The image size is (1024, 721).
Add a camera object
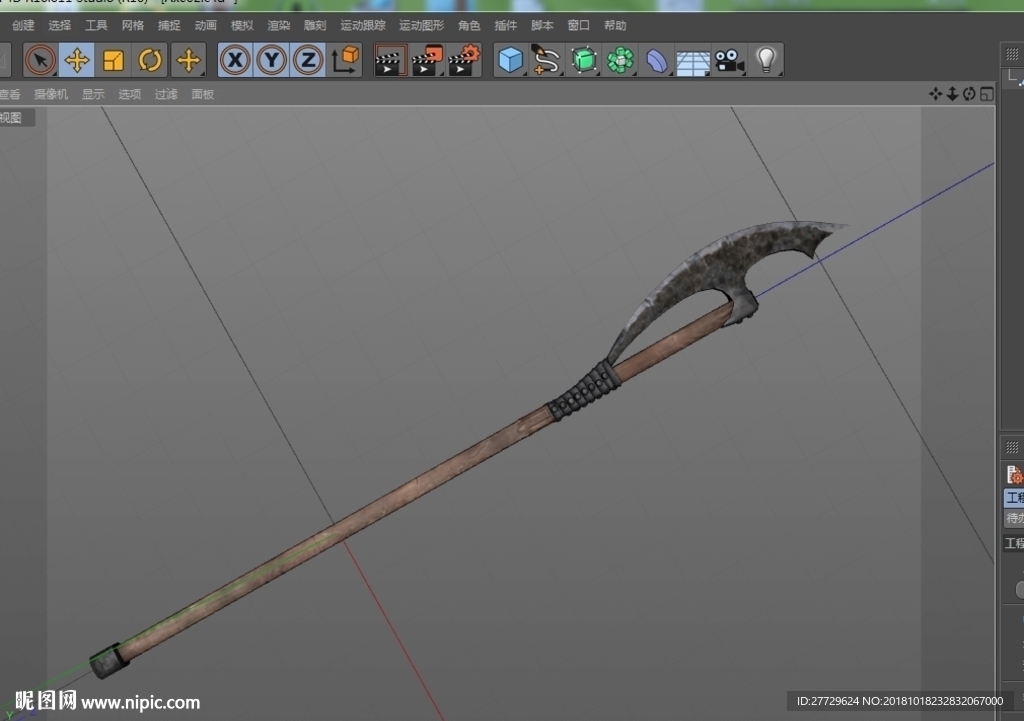click(729, 60)
